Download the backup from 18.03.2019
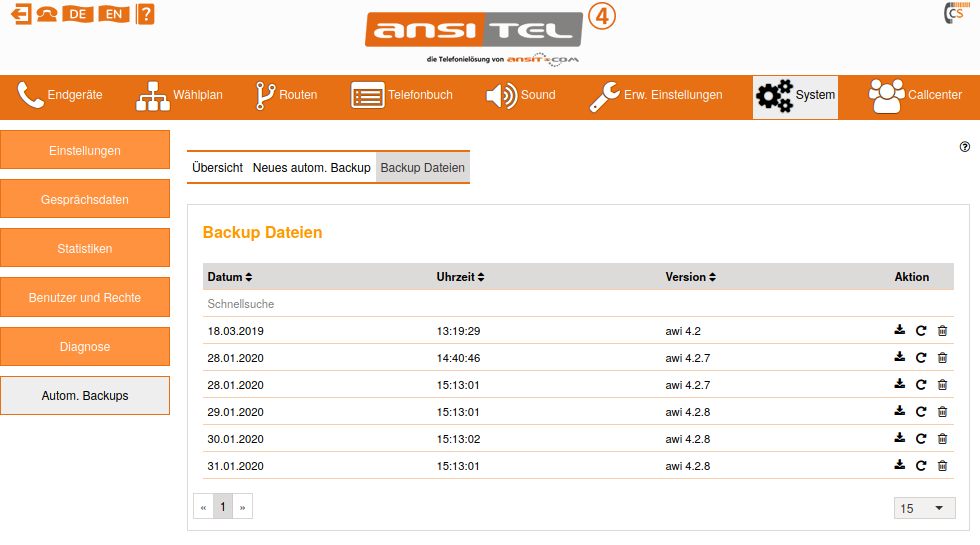 [899, 331]
